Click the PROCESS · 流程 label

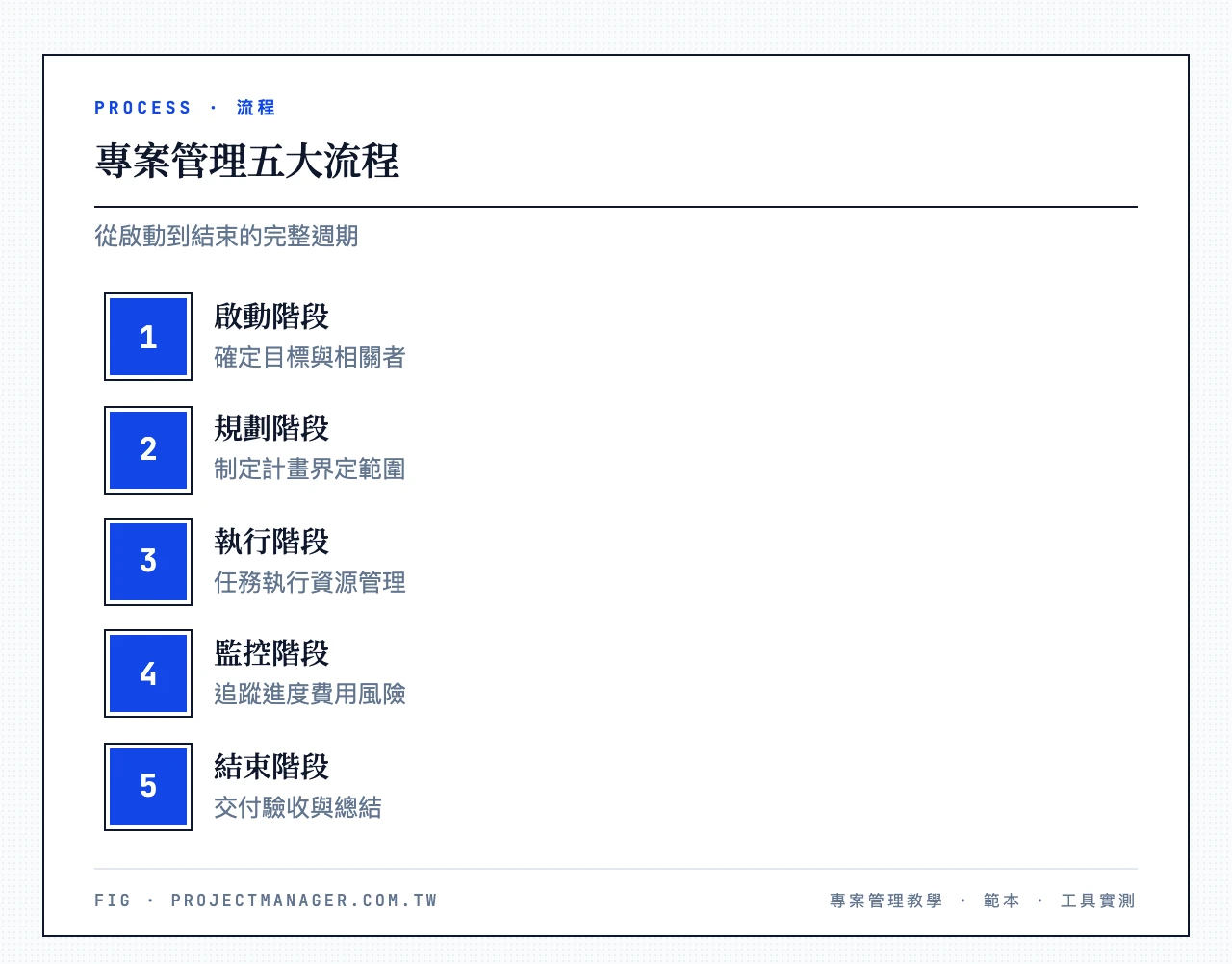point(185,108)
